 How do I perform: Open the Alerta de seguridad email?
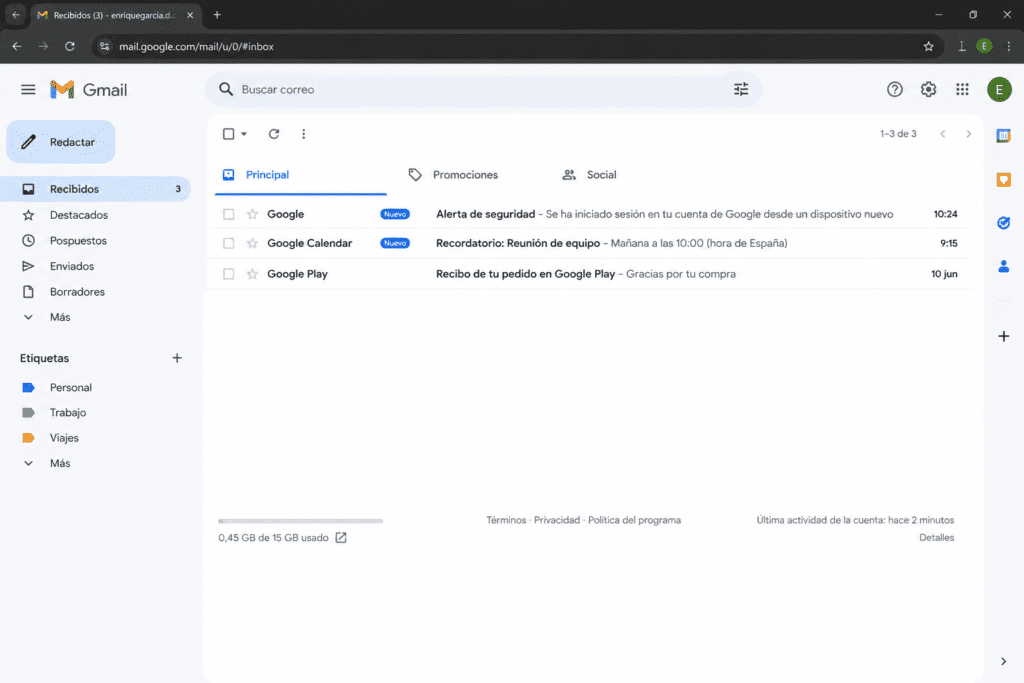point(590,214)
